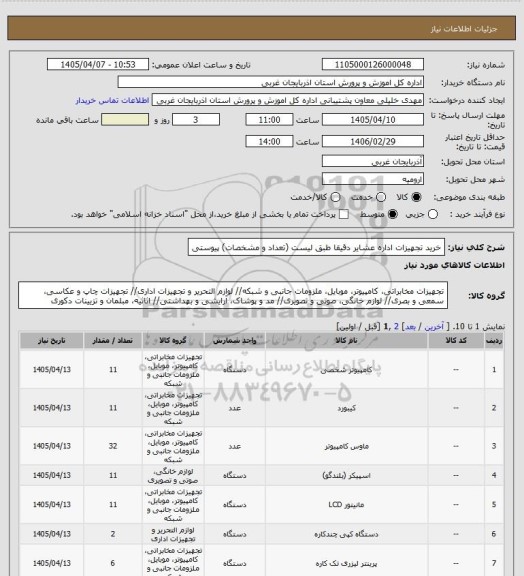Click the announcement date field 1405/04/07 - 10:53
Viewport: 524px width, 576px height.
(98, 64)
